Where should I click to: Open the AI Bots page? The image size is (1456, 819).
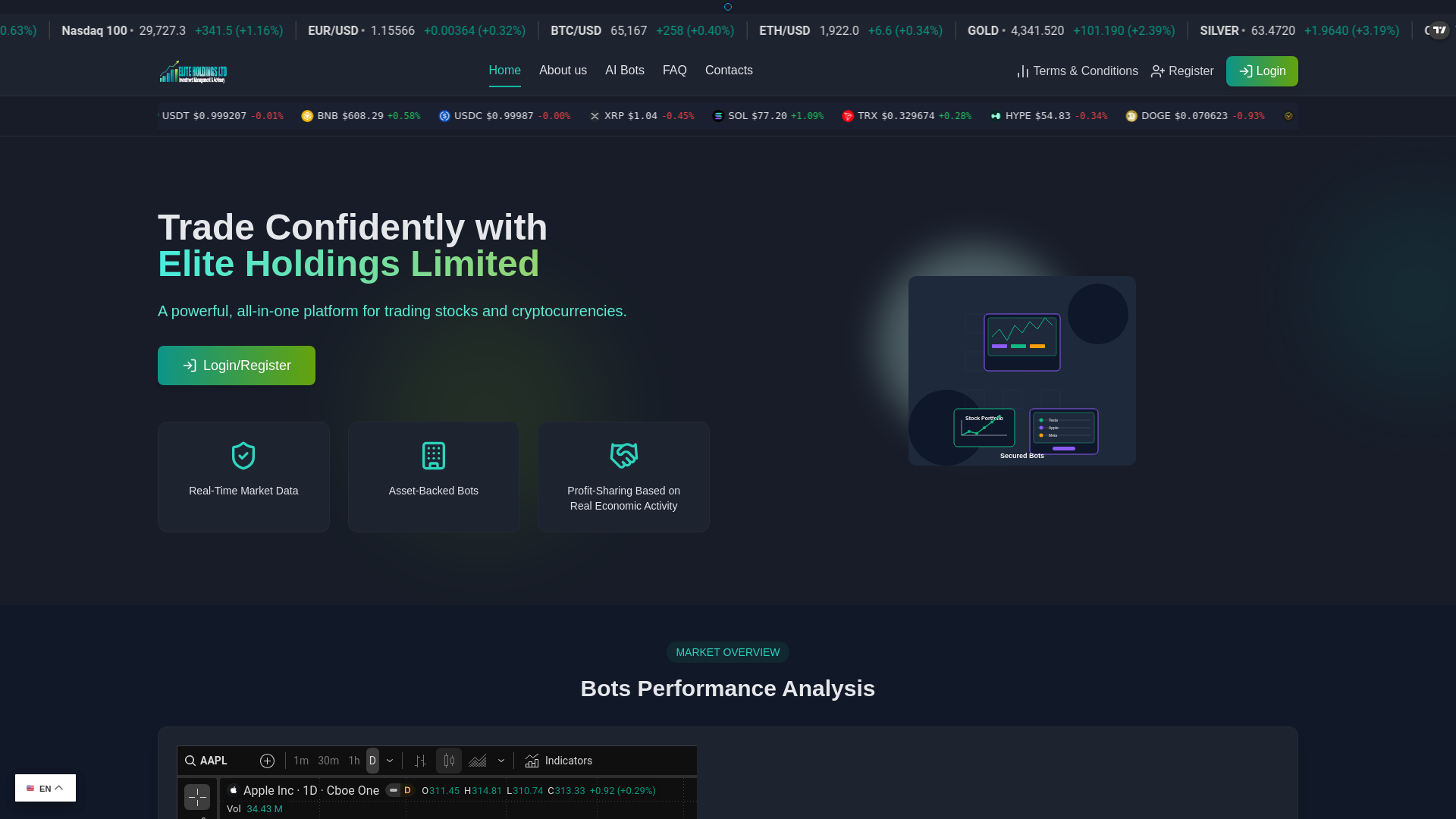pyautogui.click(x=625, y=71)
